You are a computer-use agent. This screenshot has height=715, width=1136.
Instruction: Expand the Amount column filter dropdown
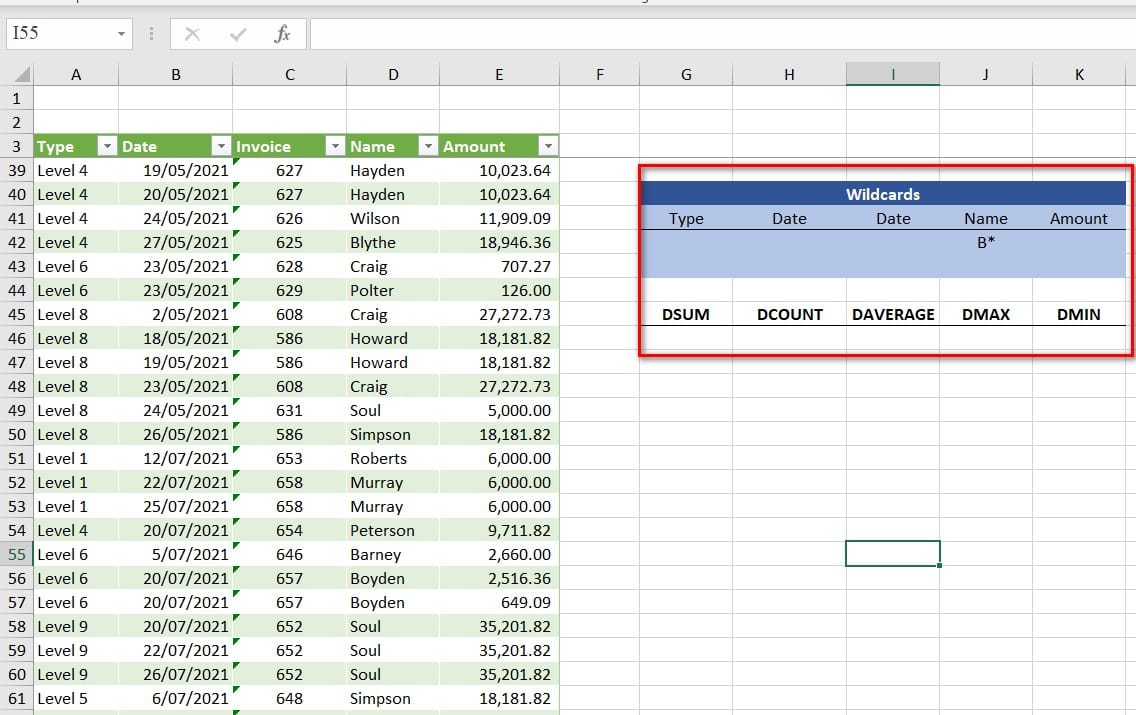(547, 146)
